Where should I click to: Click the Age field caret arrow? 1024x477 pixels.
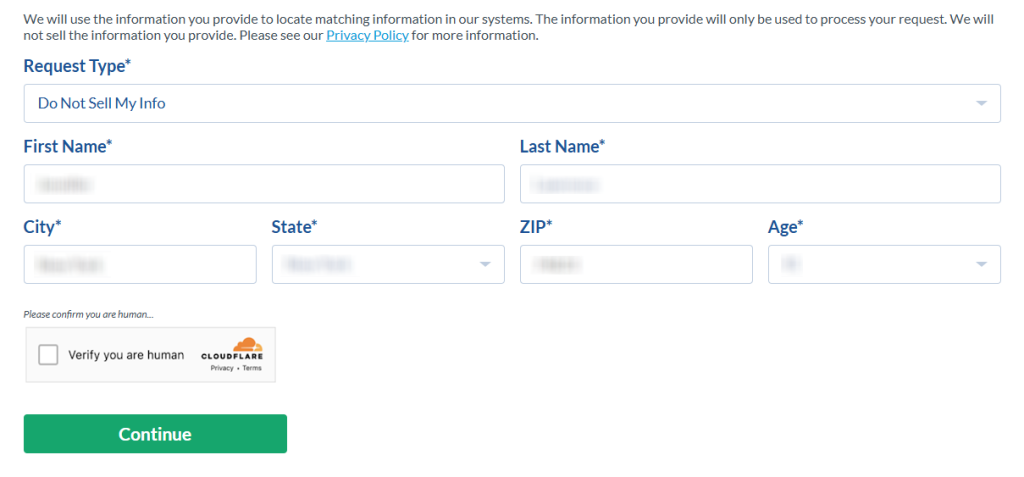tap(981, 264)
